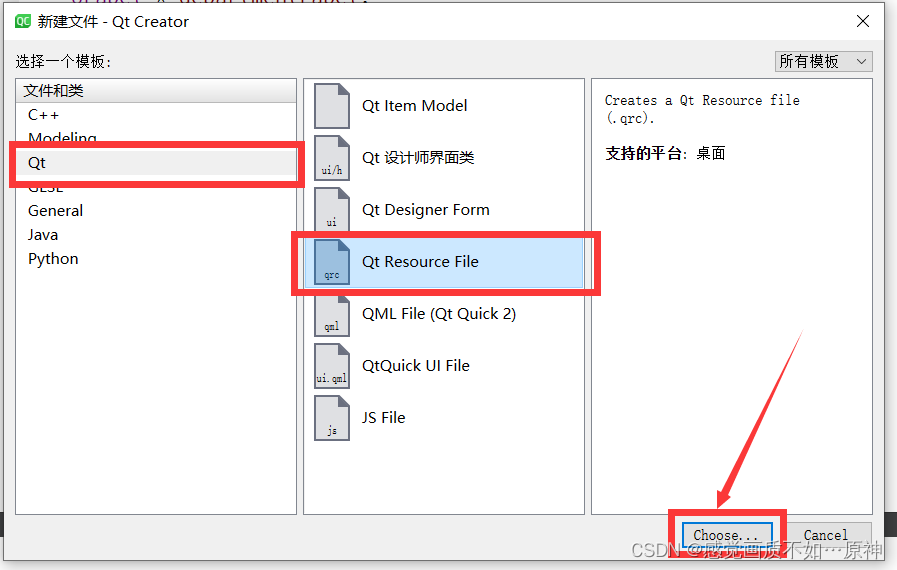
Task: Open the 所有模板 template filter dropdown
Action: pyautogui.click(x=823, y=61)
